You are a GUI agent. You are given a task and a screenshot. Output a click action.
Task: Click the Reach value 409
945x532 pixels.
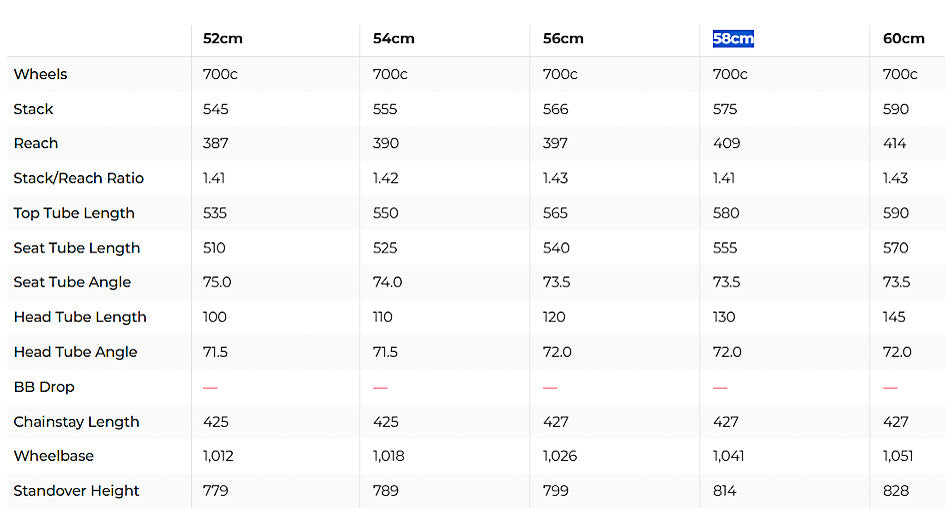click(726, 143)
